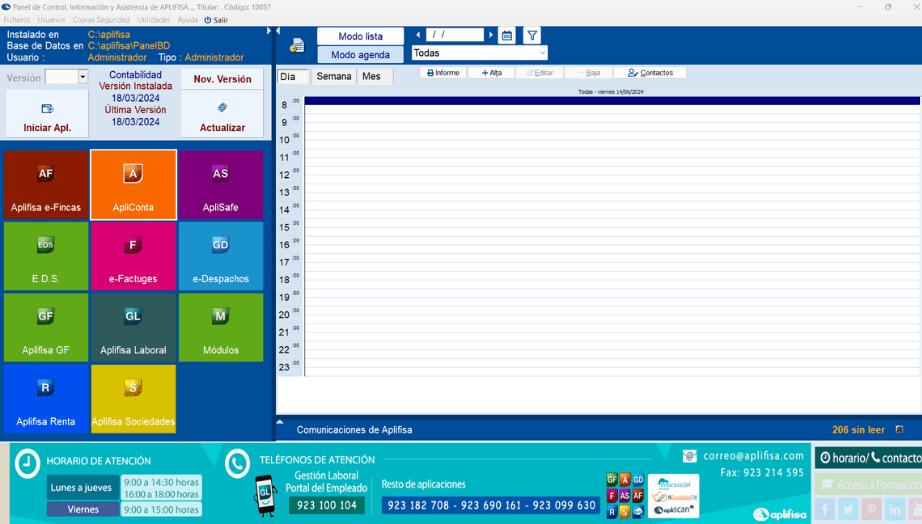The height and width of the screenshot is (524, 922).
Task: Click the Nov. Versión button
Action: pos(222,79)
